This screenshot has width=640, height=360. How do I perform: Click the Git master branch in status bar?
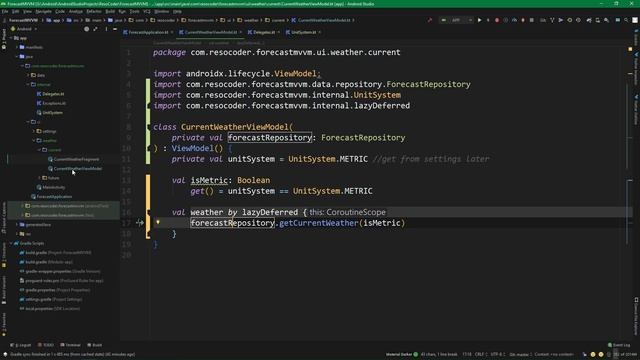click(520, 354)
